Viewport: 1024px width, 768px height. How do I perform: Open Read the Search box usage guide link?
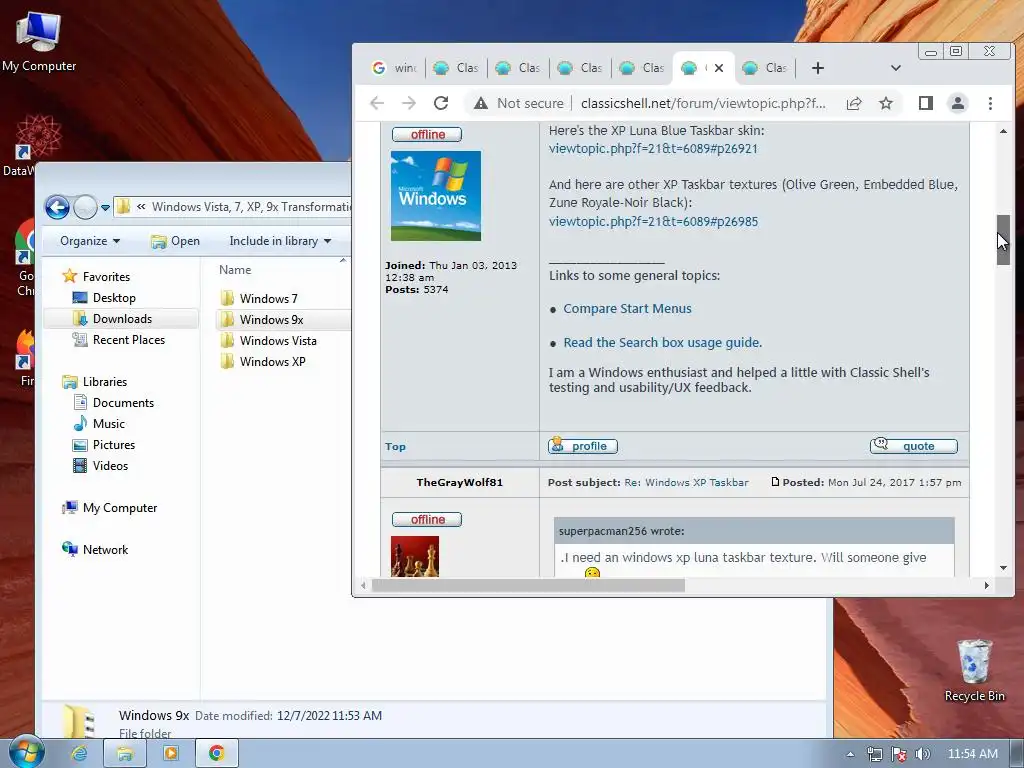pyautogui.click(x=662, y=343)
